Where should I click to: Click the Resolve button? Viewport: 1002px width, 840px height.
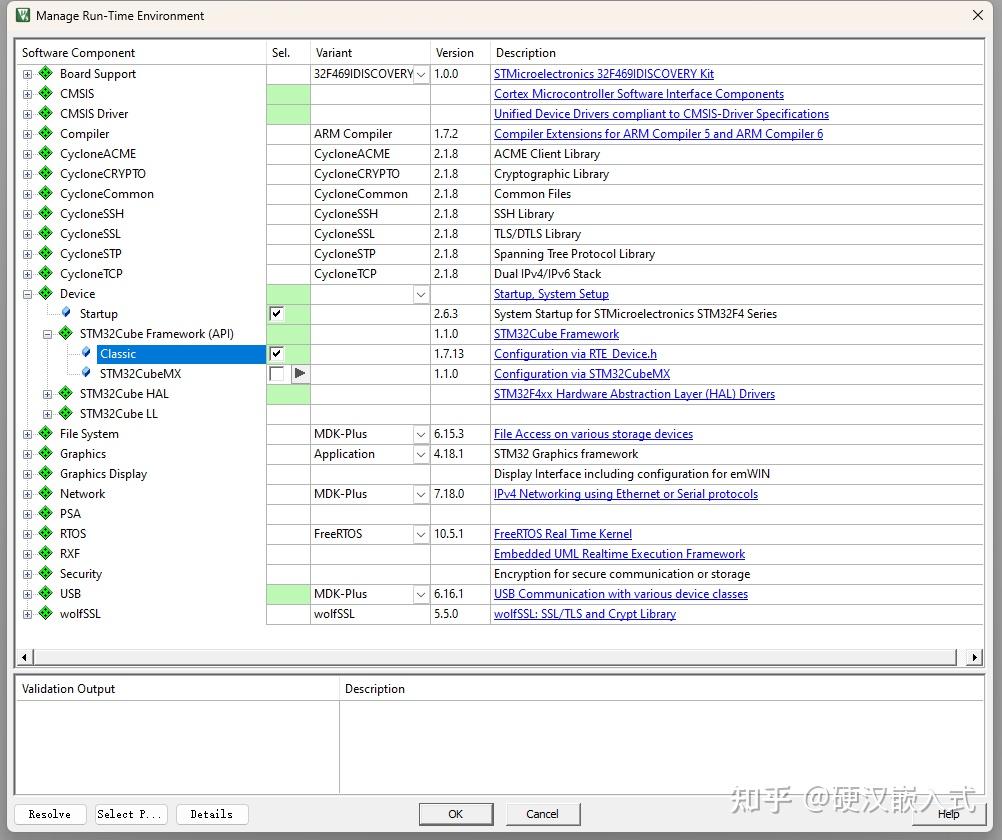point(50,814)
